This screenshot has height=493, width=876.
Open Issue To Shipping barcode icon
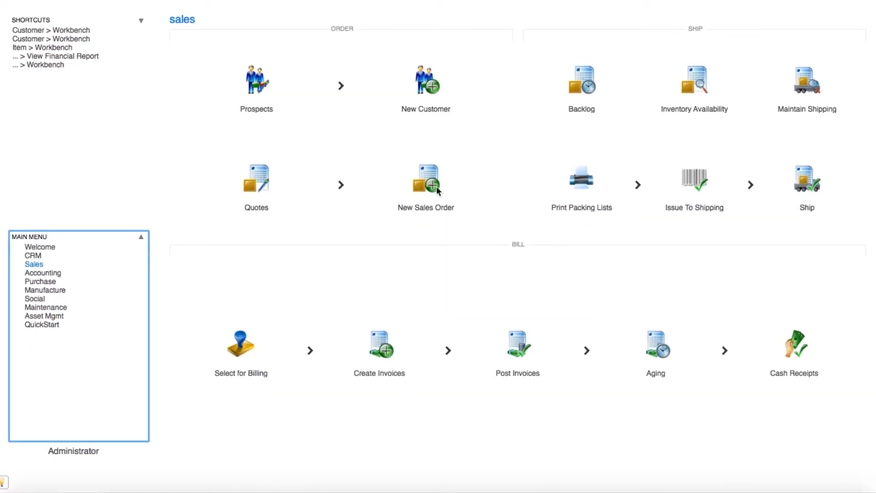coord(694,179)
